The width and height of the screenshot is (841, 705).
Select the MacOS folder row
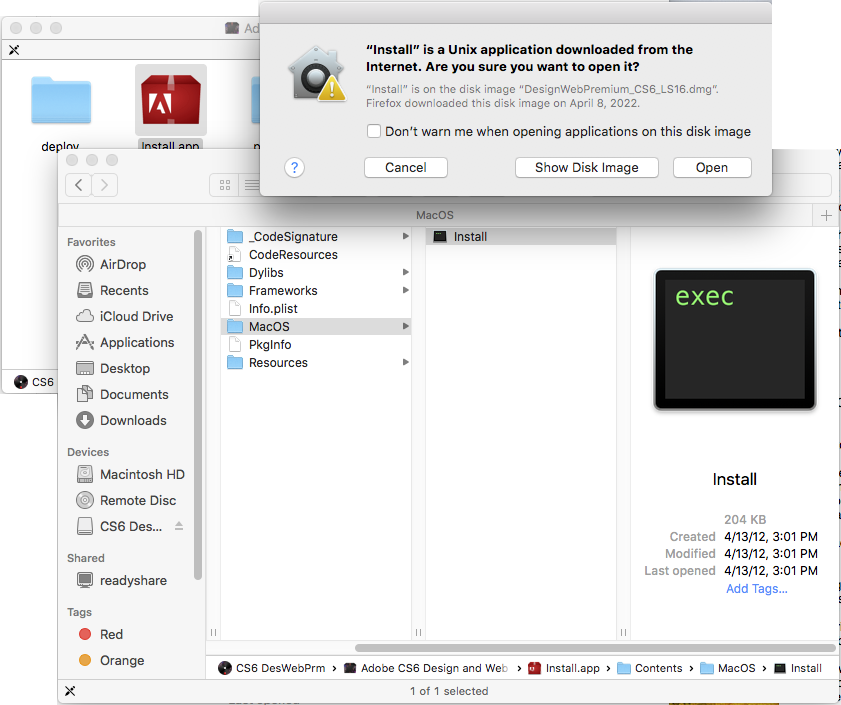click(x=316, y=327)
